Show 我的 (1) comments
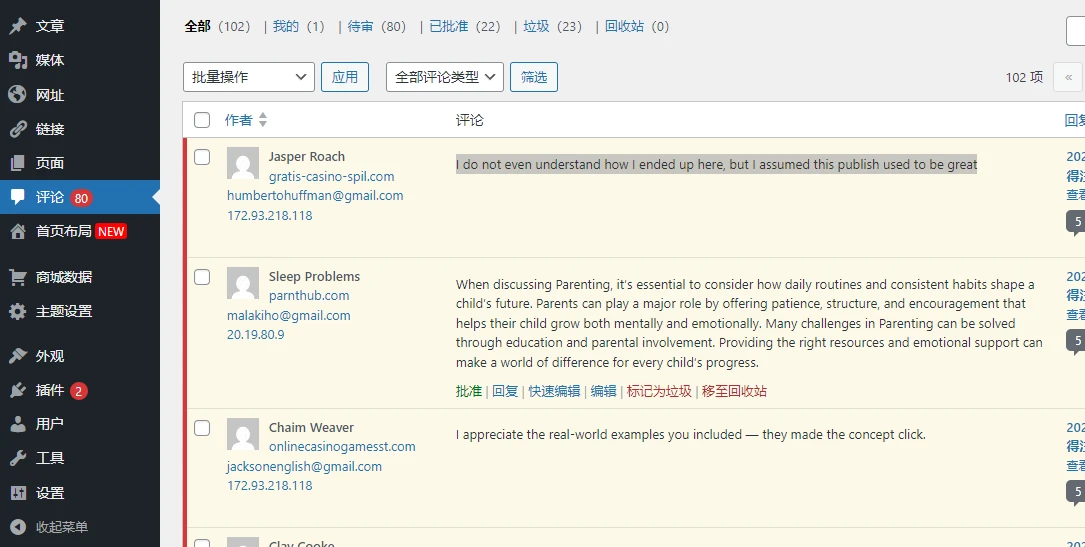Viewport: 1085px width, 547px height. point(298,26)
